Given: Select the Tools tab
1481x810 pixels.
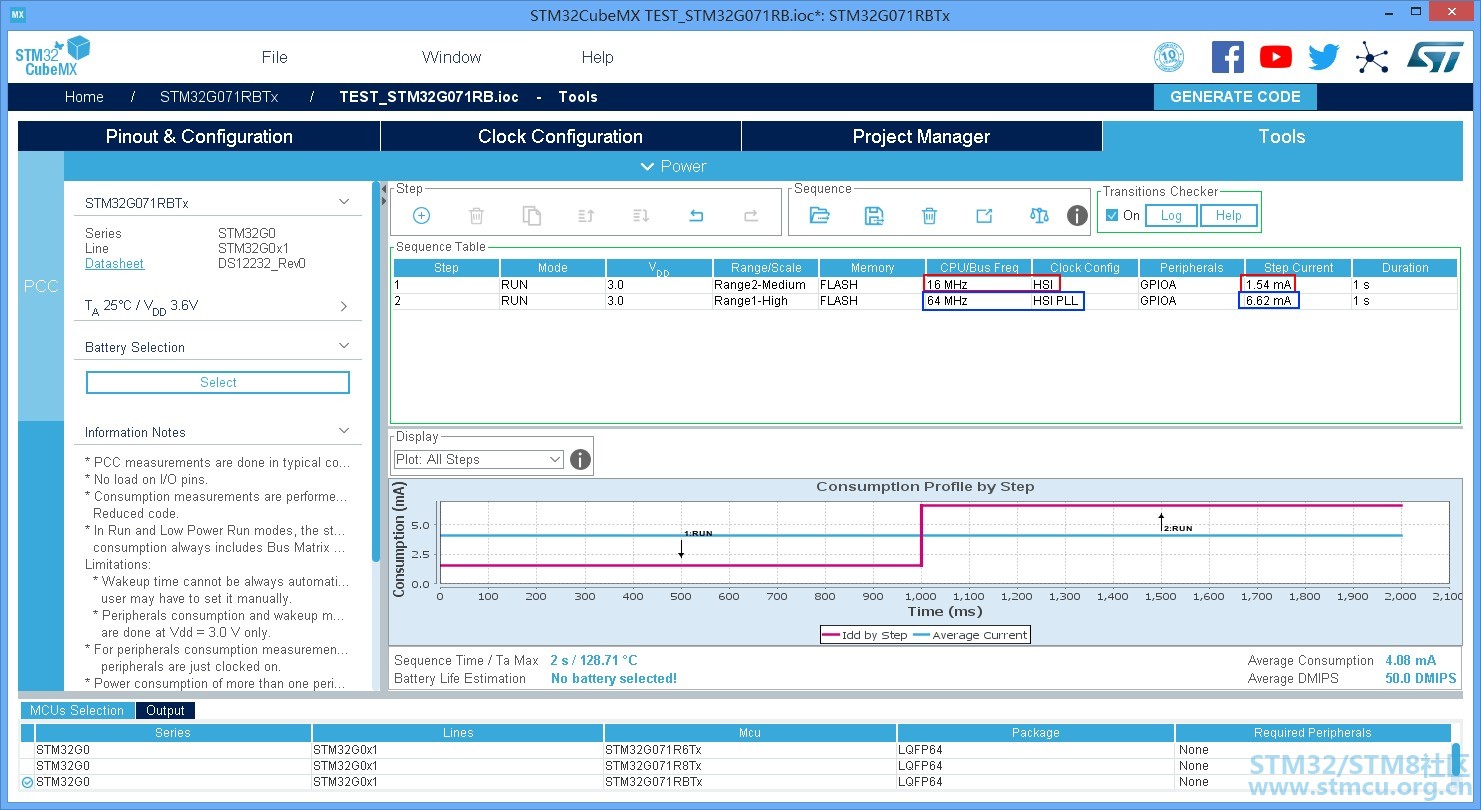Looking at the screenshot, I should tap(1282, 137).
